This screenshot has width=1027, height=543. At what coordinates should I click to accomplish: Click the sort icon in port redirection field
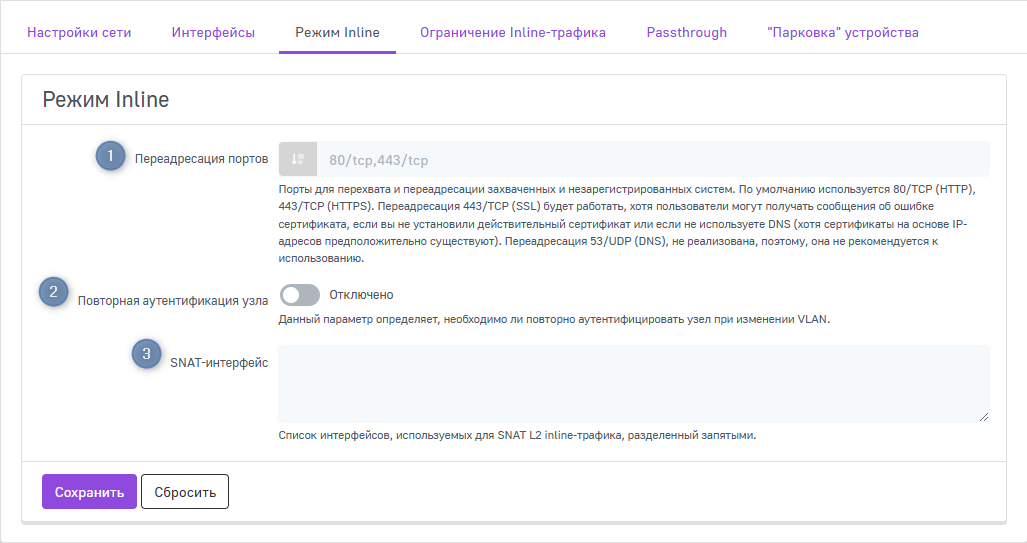click(x=297, y=159)
